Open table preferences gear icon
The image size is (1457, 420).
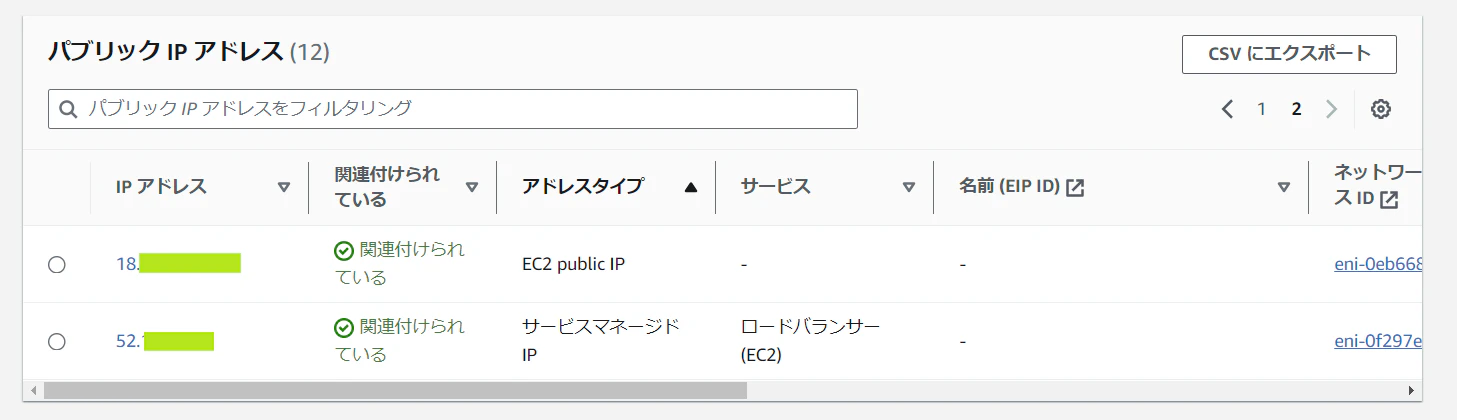click(1381, 110)
